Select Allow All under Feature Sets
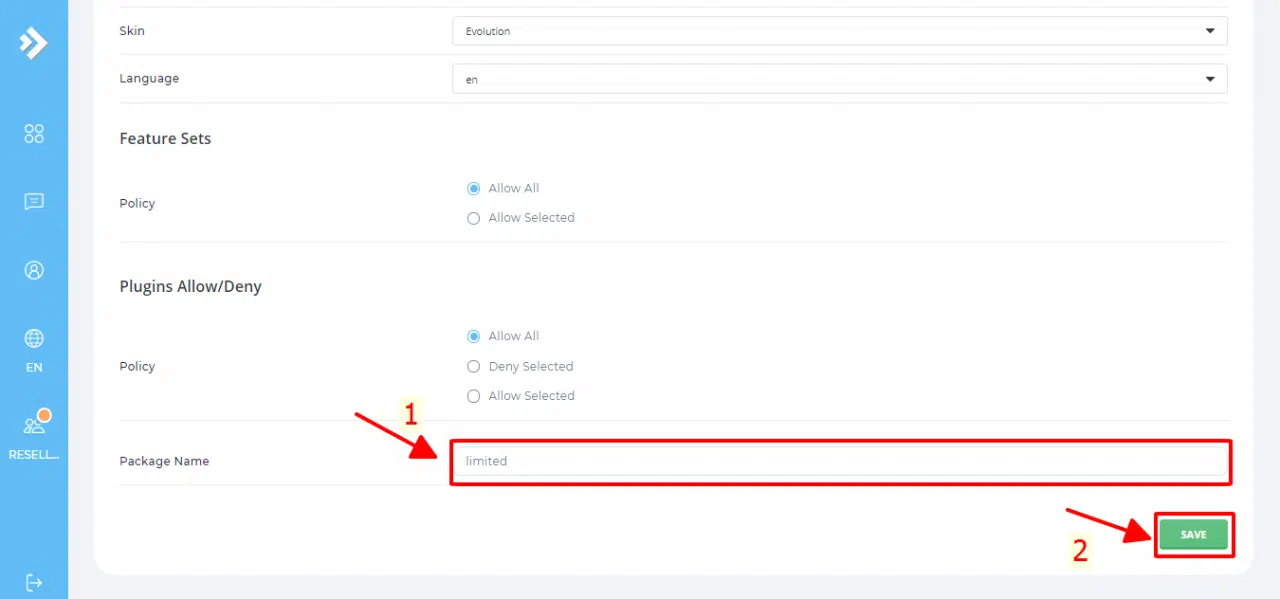This screenshot has width=1280, height=599. [x=474, y=188]
